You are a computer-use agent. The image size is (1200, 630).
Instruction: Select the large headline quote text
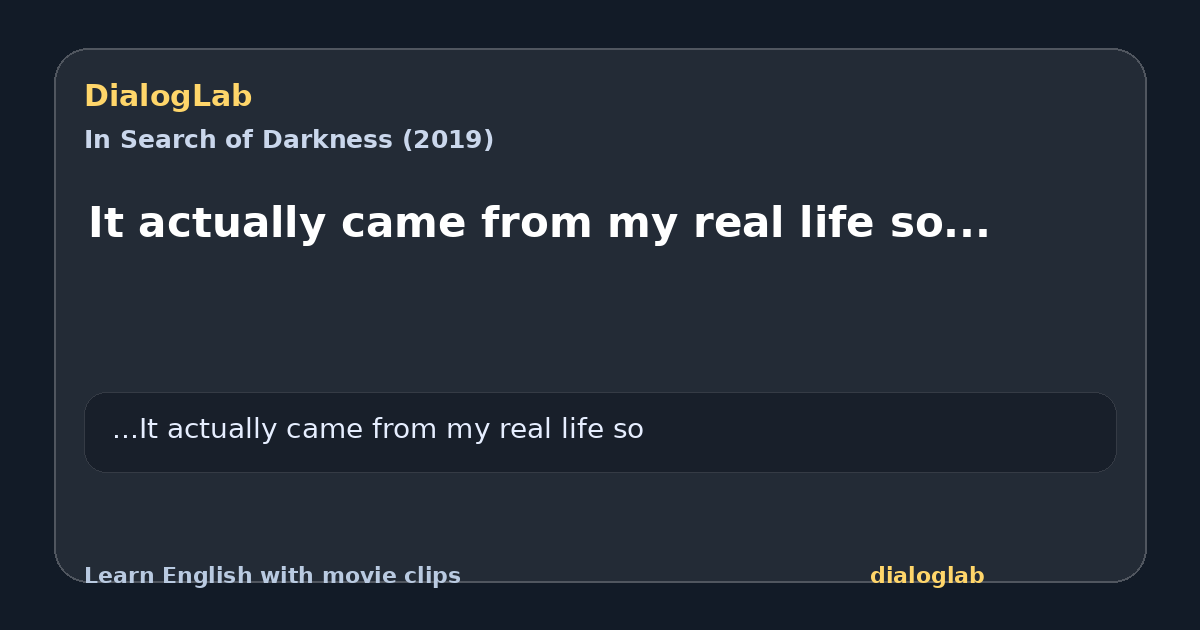pyautogui.click(x=539, y=224)
